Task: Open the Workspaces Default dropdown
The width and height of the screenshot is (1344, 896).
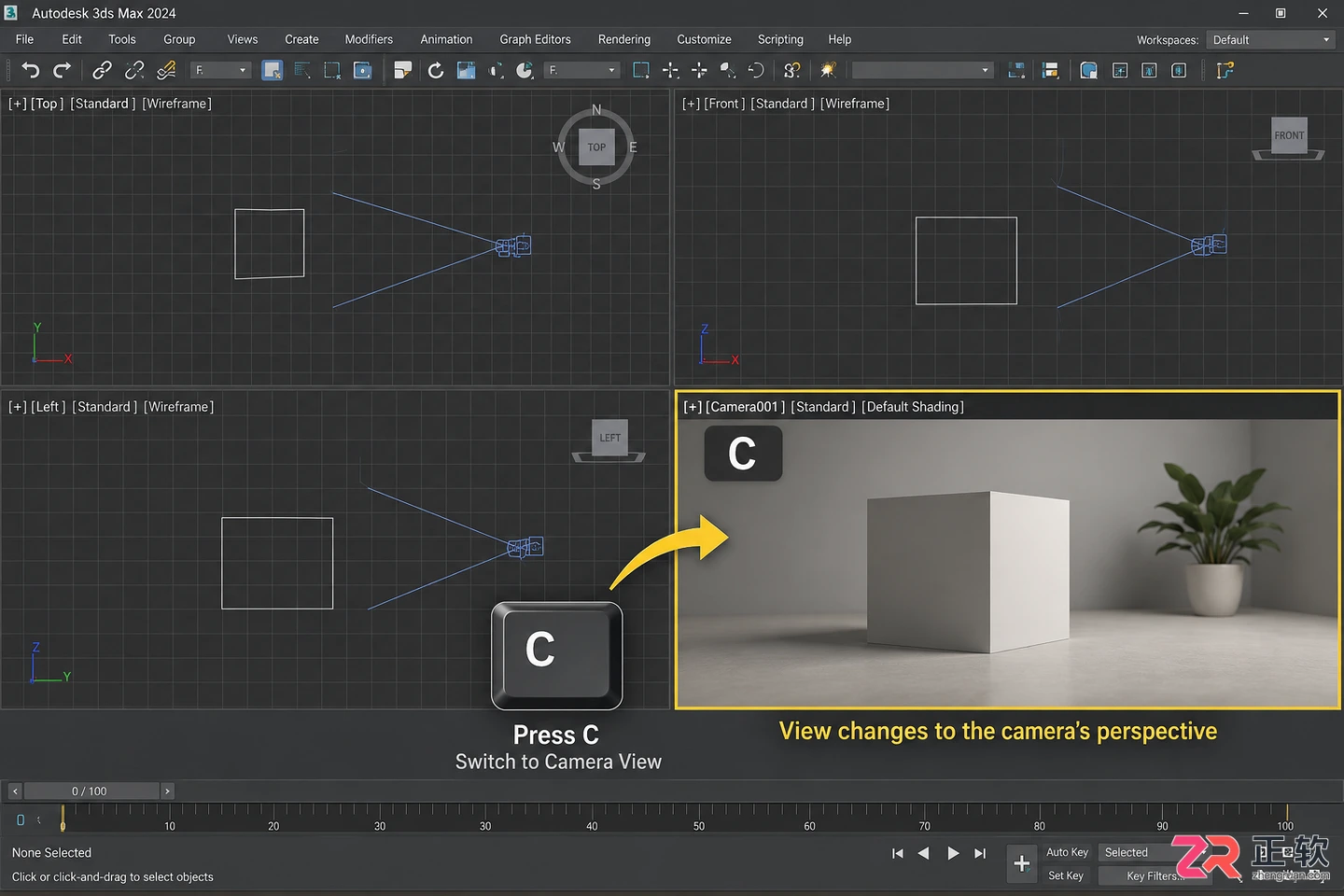Action: (1271, 40)
